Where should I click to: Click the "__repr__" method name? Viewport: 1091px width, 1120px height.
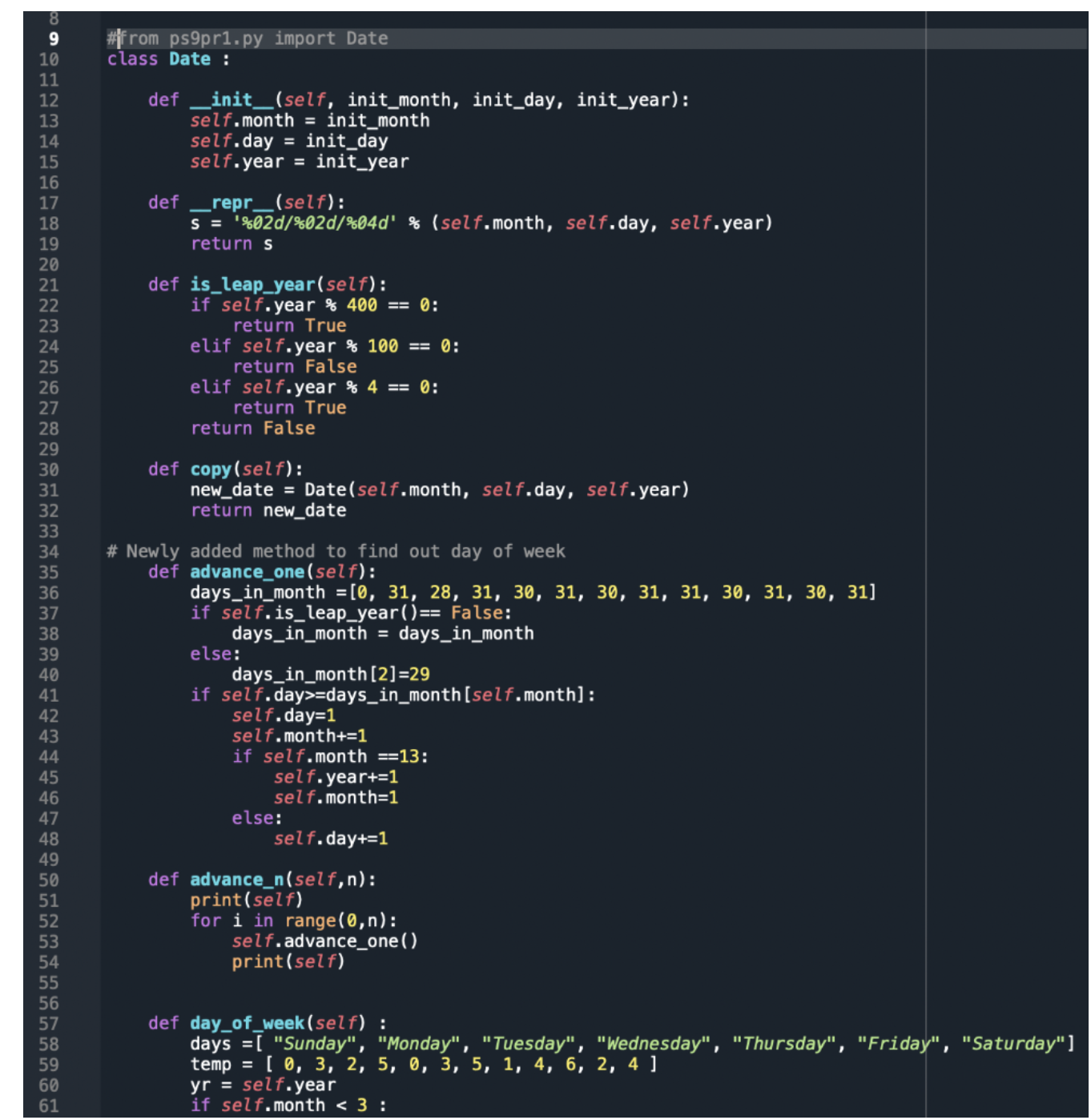pyautogui.click(x=232, y=203)
